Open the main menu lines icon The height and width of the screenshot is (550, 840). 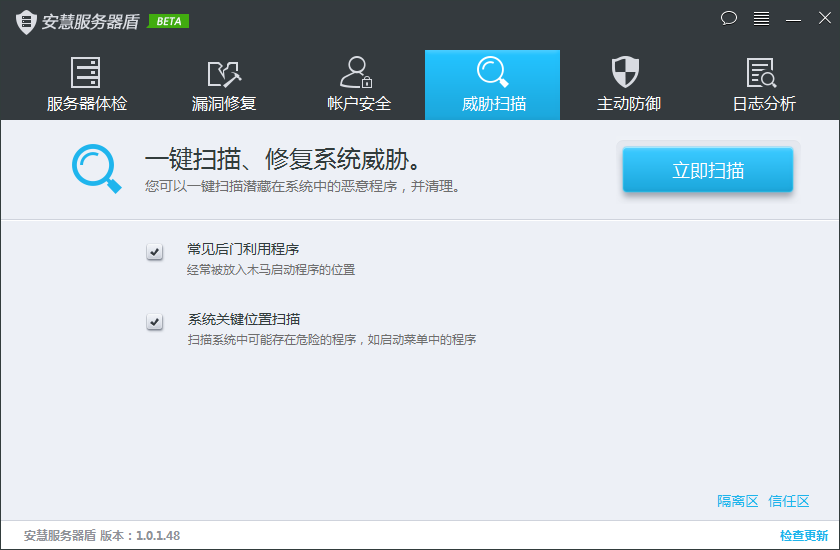[761, 18]
